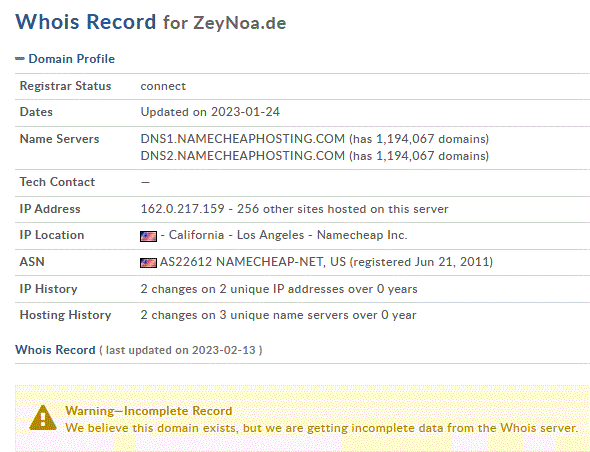Select the Registrar Status connect value
Screen dimensions: 590x452
(x=163, y=86)
